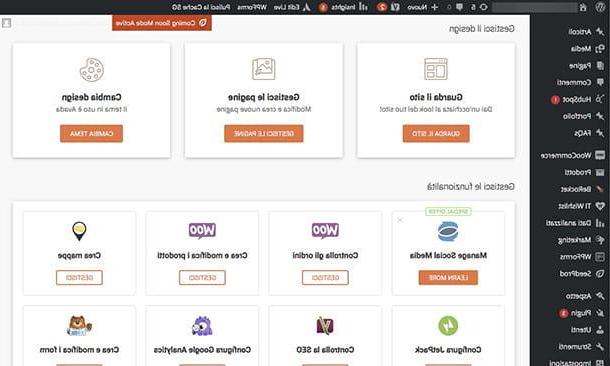Open Aspetto in the sidebar
The height and width of the screenshot is (366, 610).
coord(585,296)
